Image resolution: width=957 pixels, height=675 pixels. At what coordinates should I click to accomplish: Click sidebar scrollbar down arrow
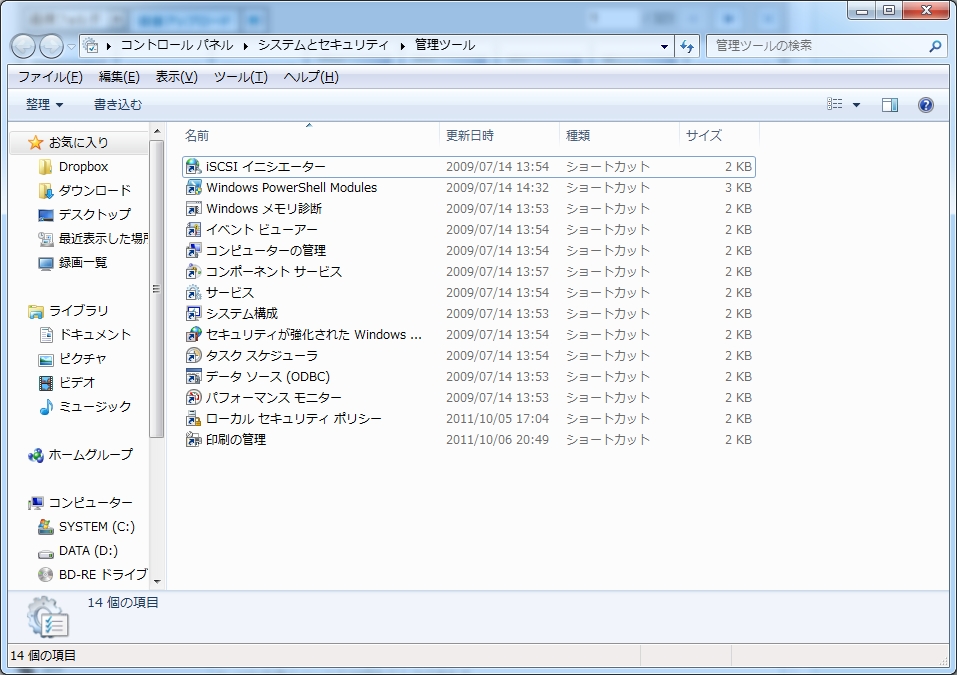(157, 582)
